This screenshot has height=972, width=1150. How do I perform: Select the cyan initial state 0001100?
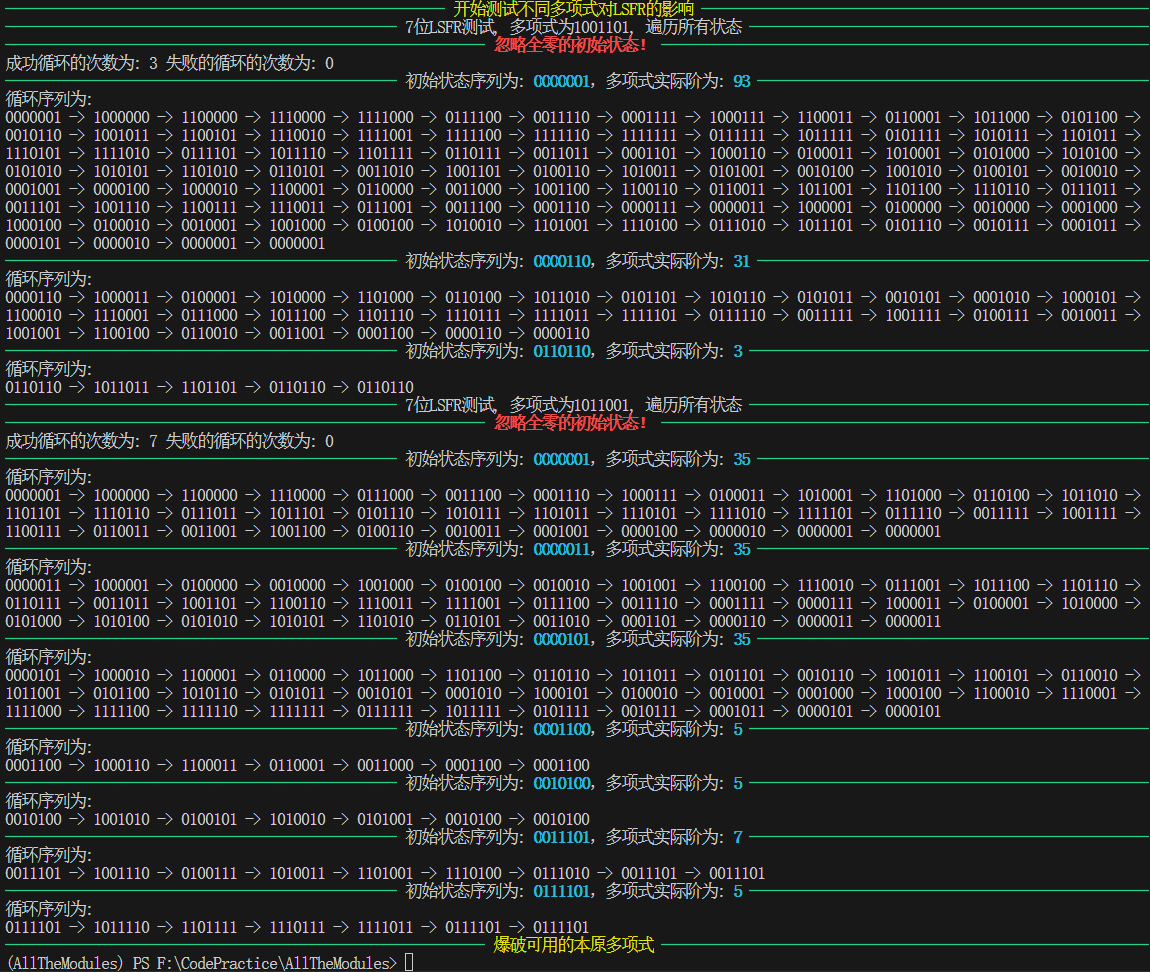pyautogui.click(x=561, y=729)
